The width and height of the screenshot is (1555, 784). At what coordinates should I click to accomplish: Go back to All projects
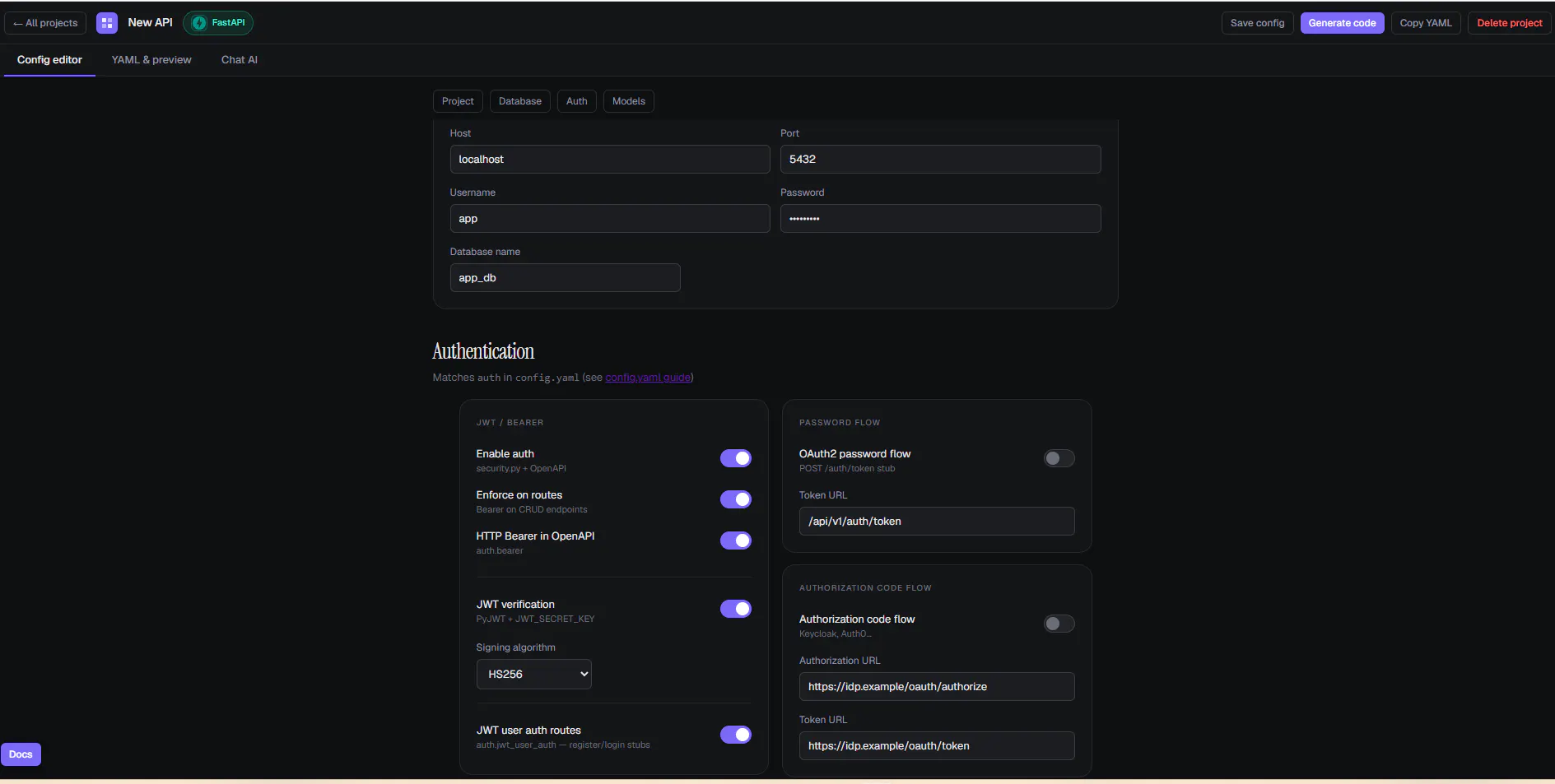tap(45, 23)
